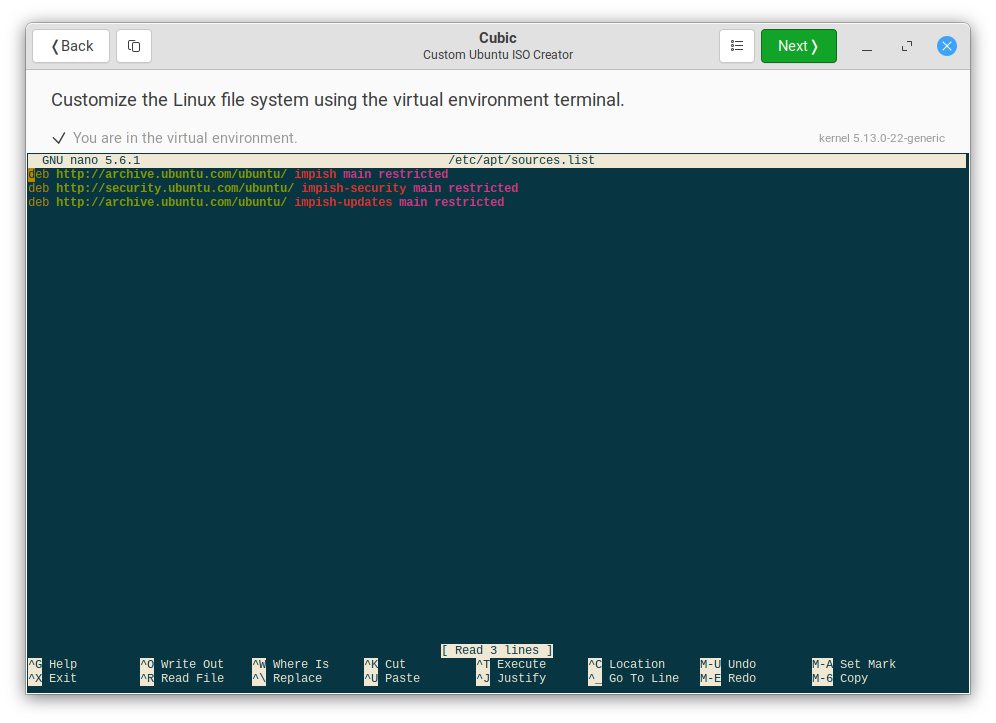Click the copy terminal output icon
The width and height of the screenshot is (996, 723).
pos(134,46)
